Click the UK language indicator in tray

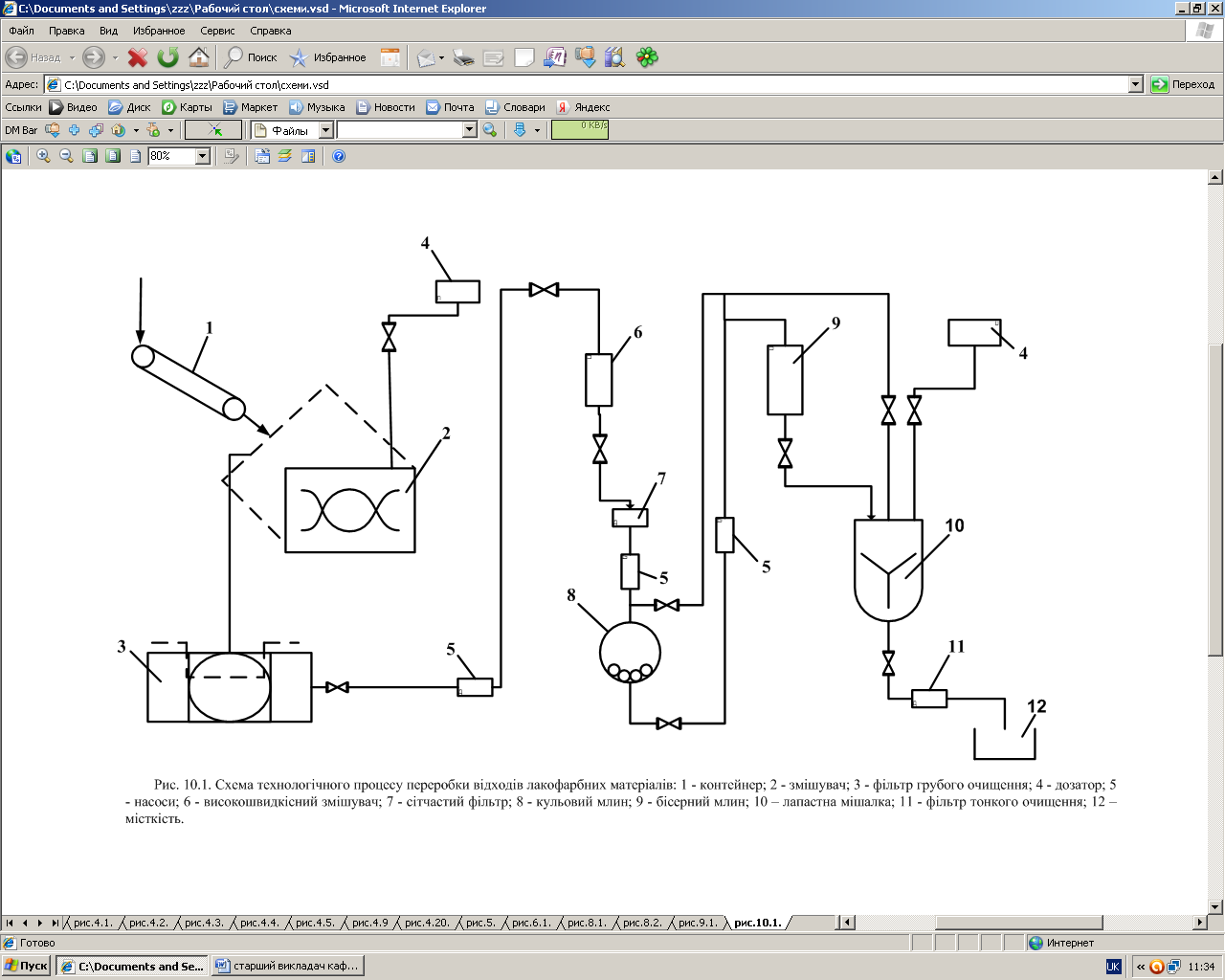pyautogui.click(x=1113, y=967)
